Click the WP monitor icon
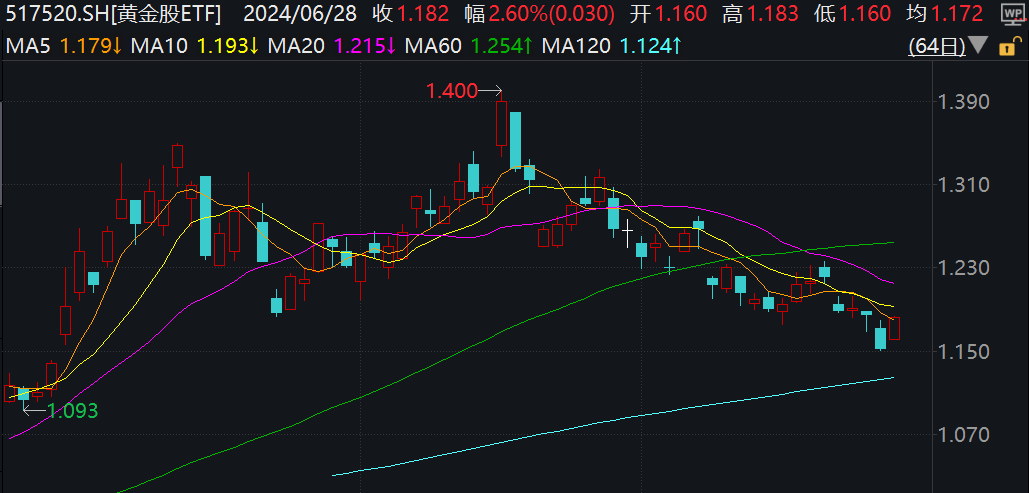The height and width of the screenshot is (493, 1029). tap(1014, 14)
